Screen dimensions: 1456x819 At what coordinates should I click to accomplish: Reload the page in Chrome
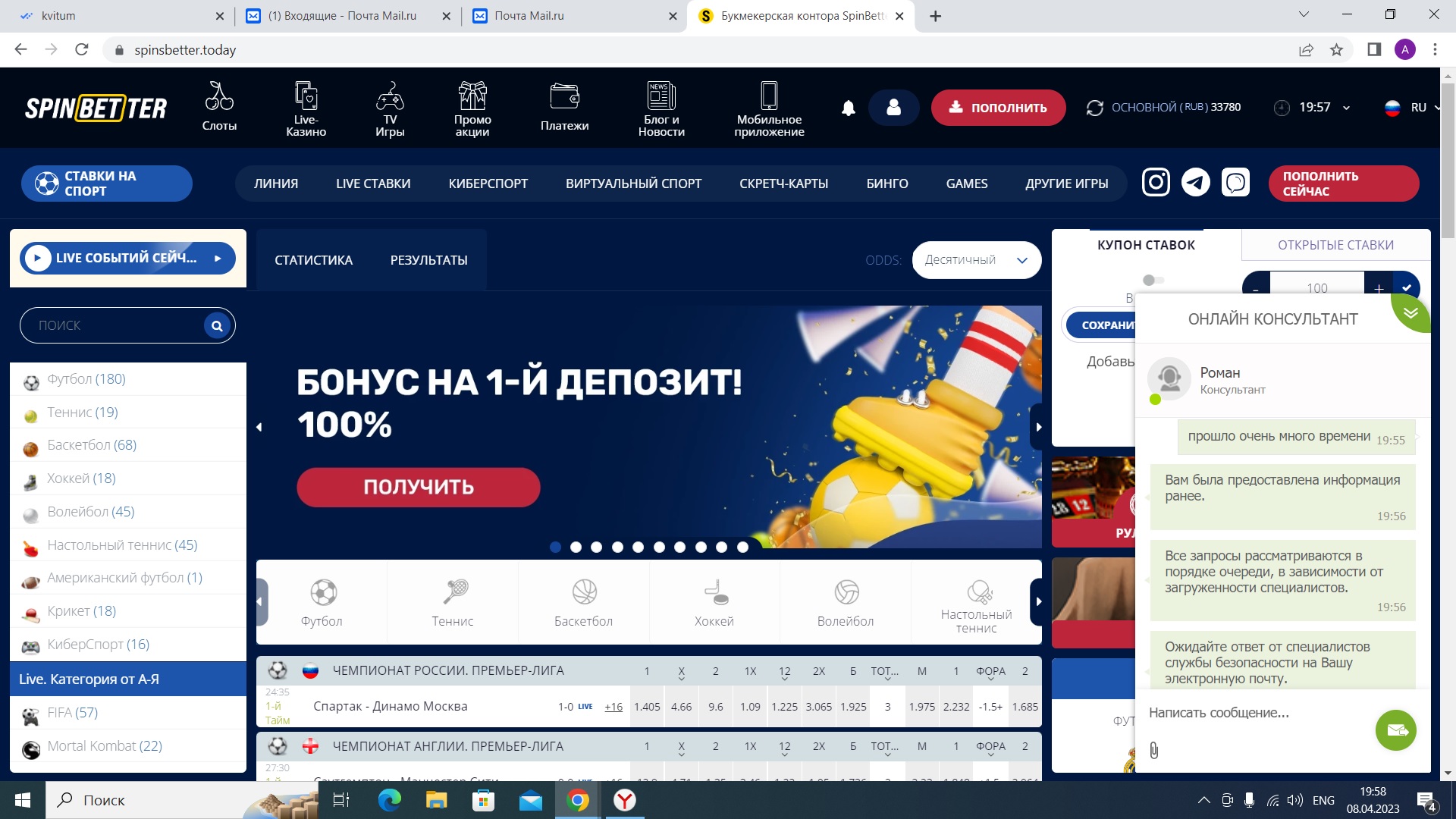(82, 50)
